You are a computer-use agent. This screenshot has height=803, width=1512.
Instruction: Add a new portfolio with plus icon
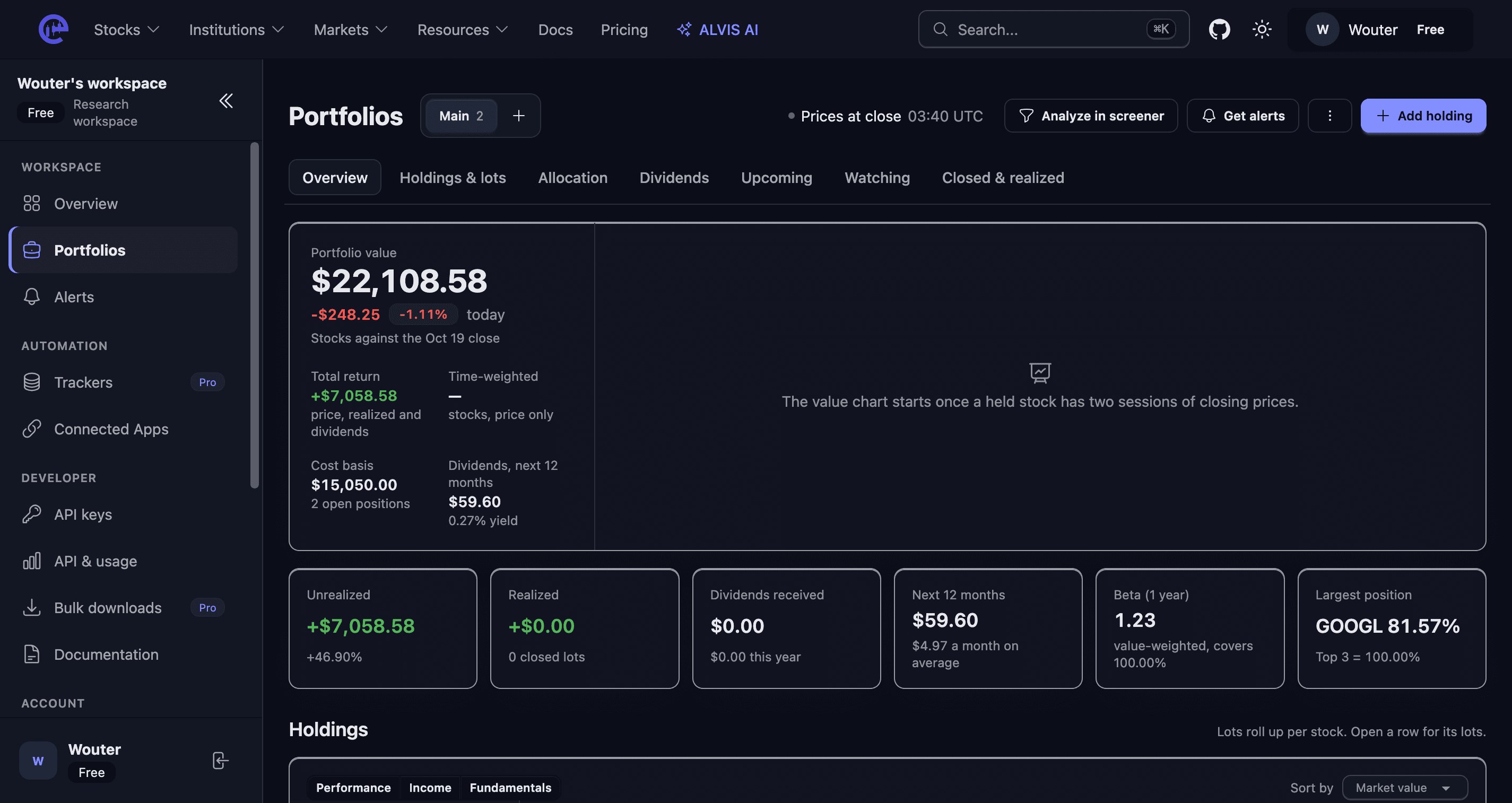(x=518, y=116)
